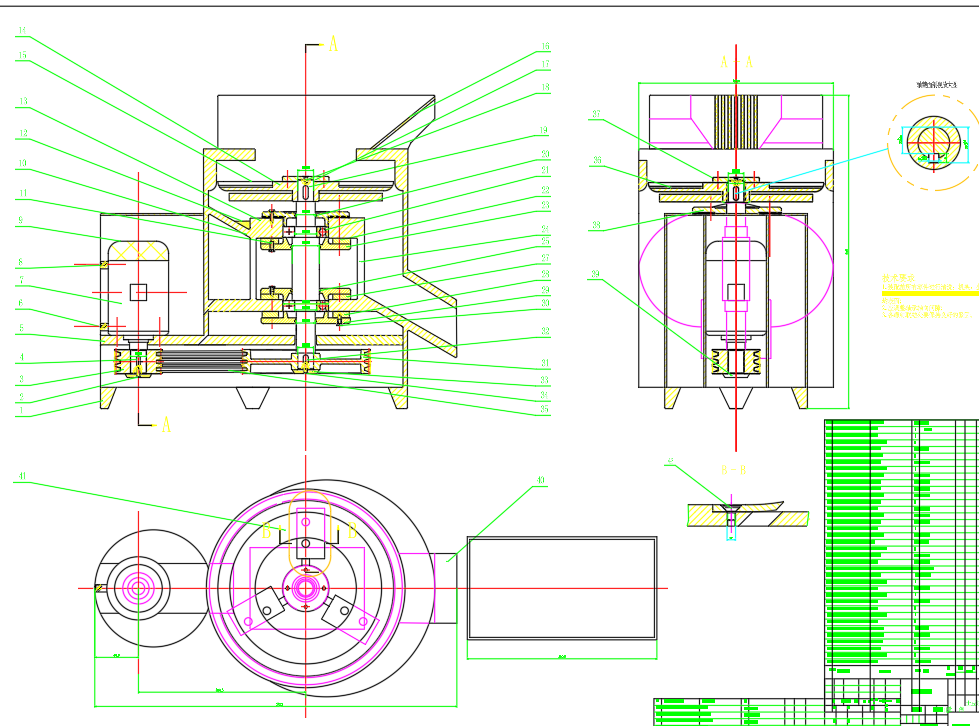The image size is (979, 726).
Task: Click the part number 39 callout label
Action: (595, 274)
